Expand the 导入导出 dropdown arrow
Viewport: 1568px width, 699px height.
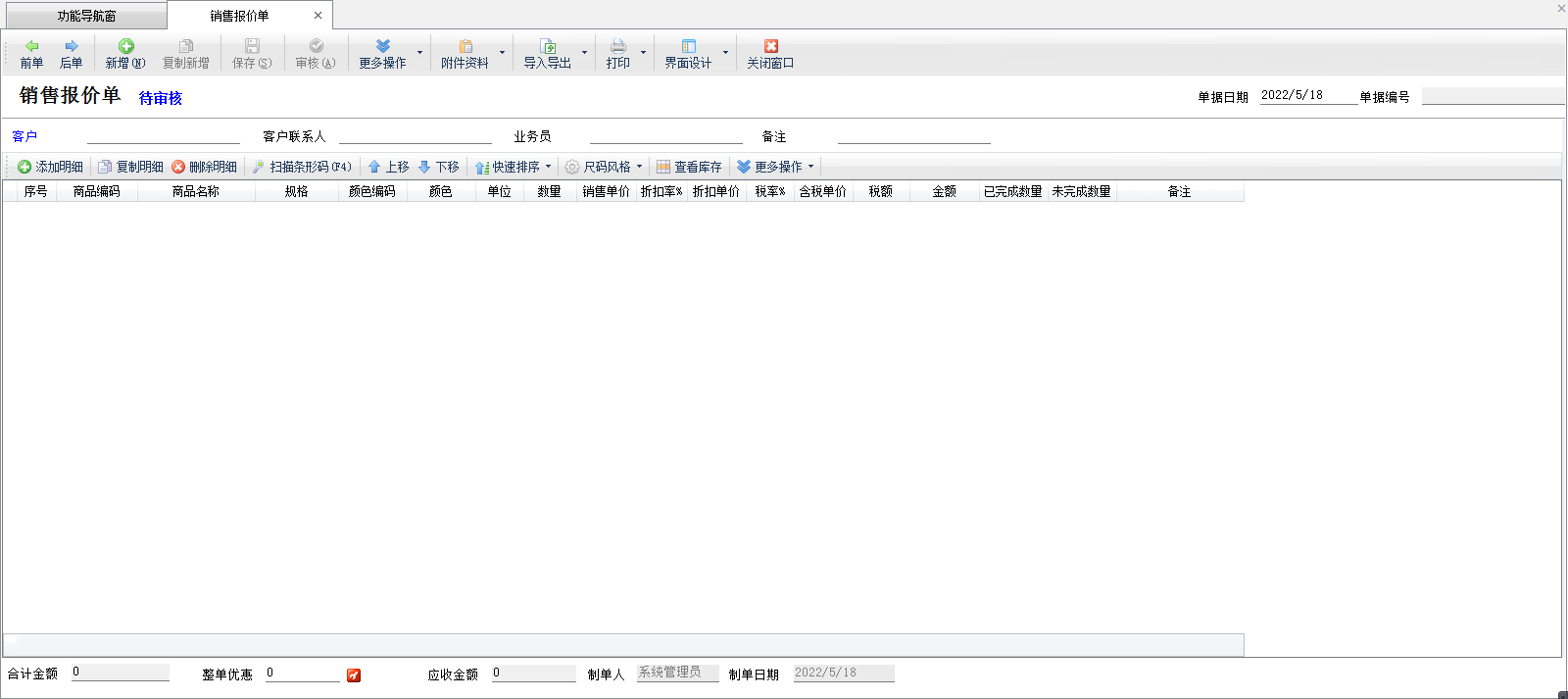tap(584, 53)
